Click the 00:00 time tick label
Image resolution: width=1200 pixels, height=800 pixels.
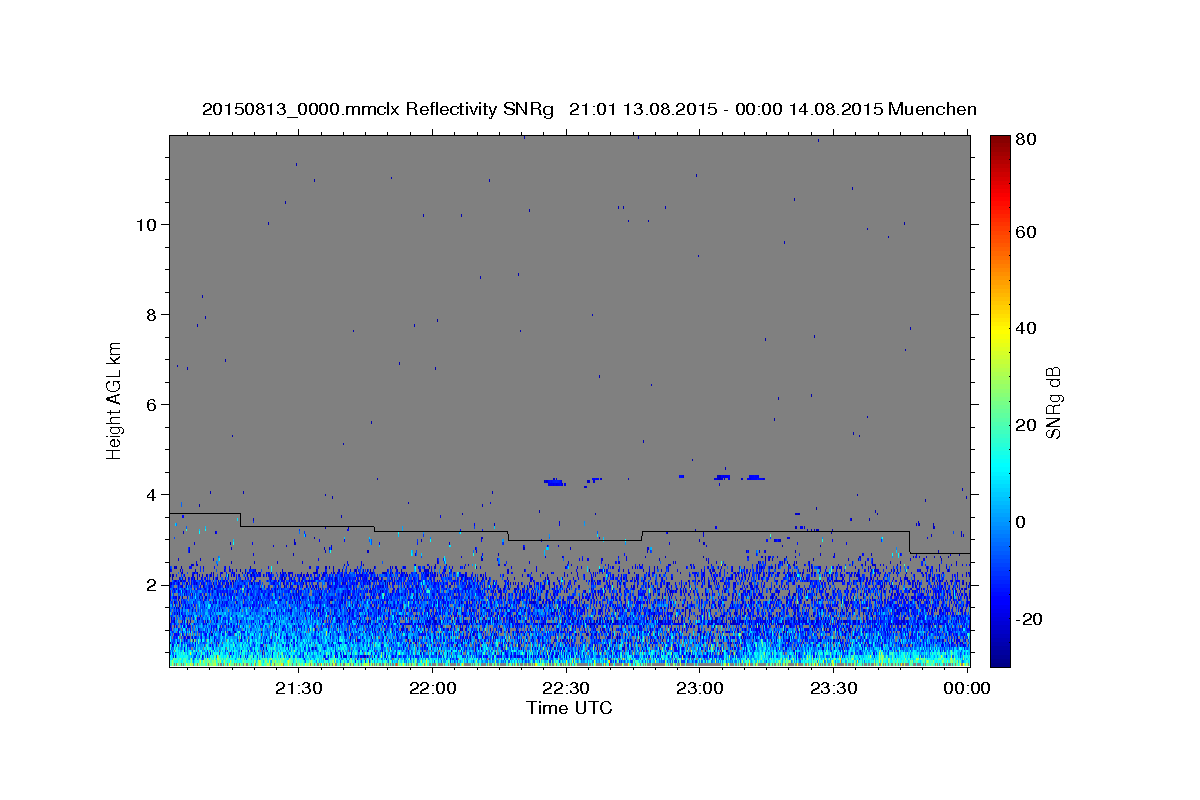tap(967, 688)
